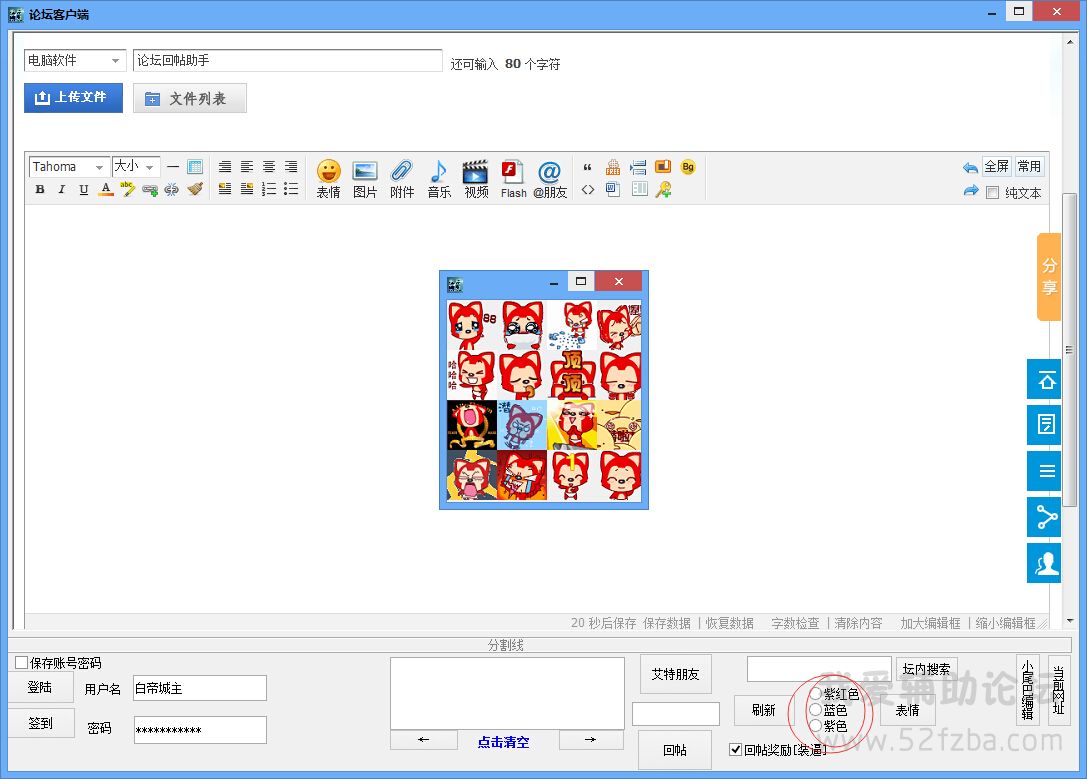
Task: Click the 用户名 username field
Action: pyautogui.click(x=200, y=688)
